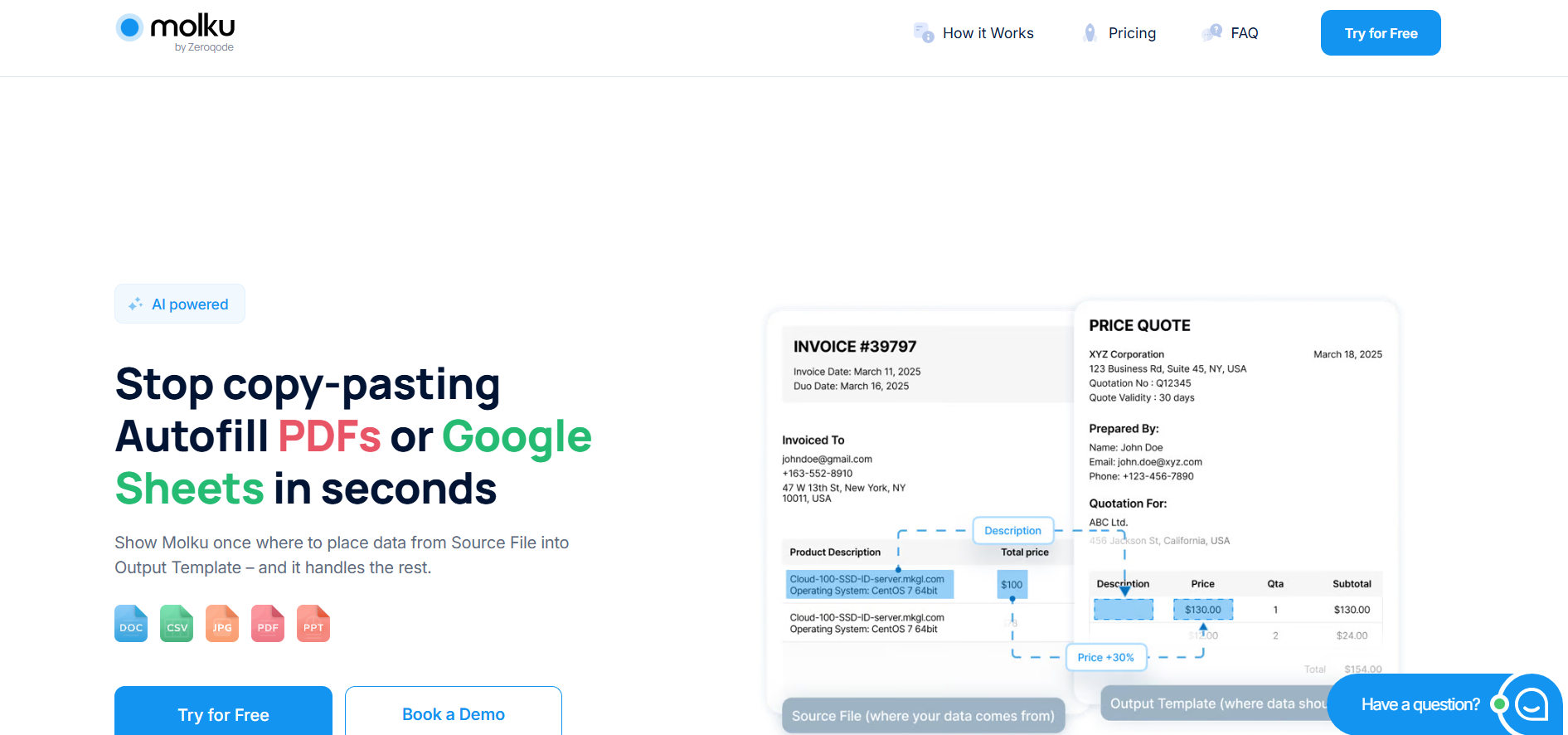Click the How it Works icon
Screen dimensions: 1568x735
tap(924, 33)
